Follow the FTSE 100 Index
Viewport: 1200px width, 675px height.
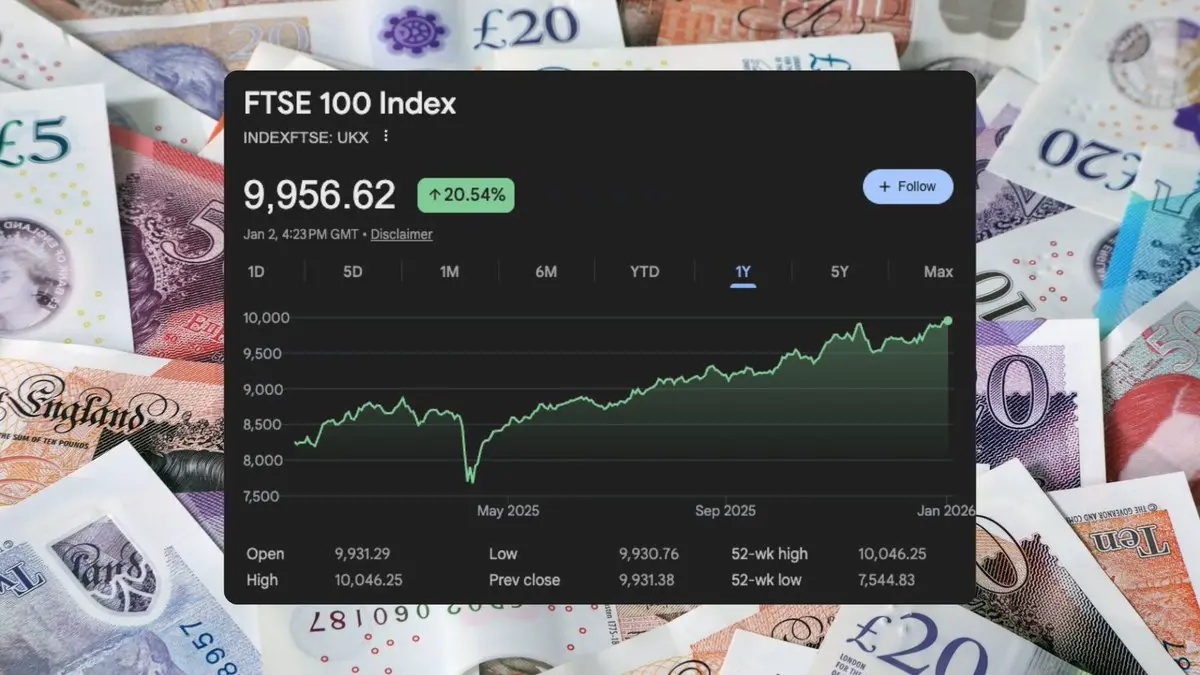click(908, 186)
